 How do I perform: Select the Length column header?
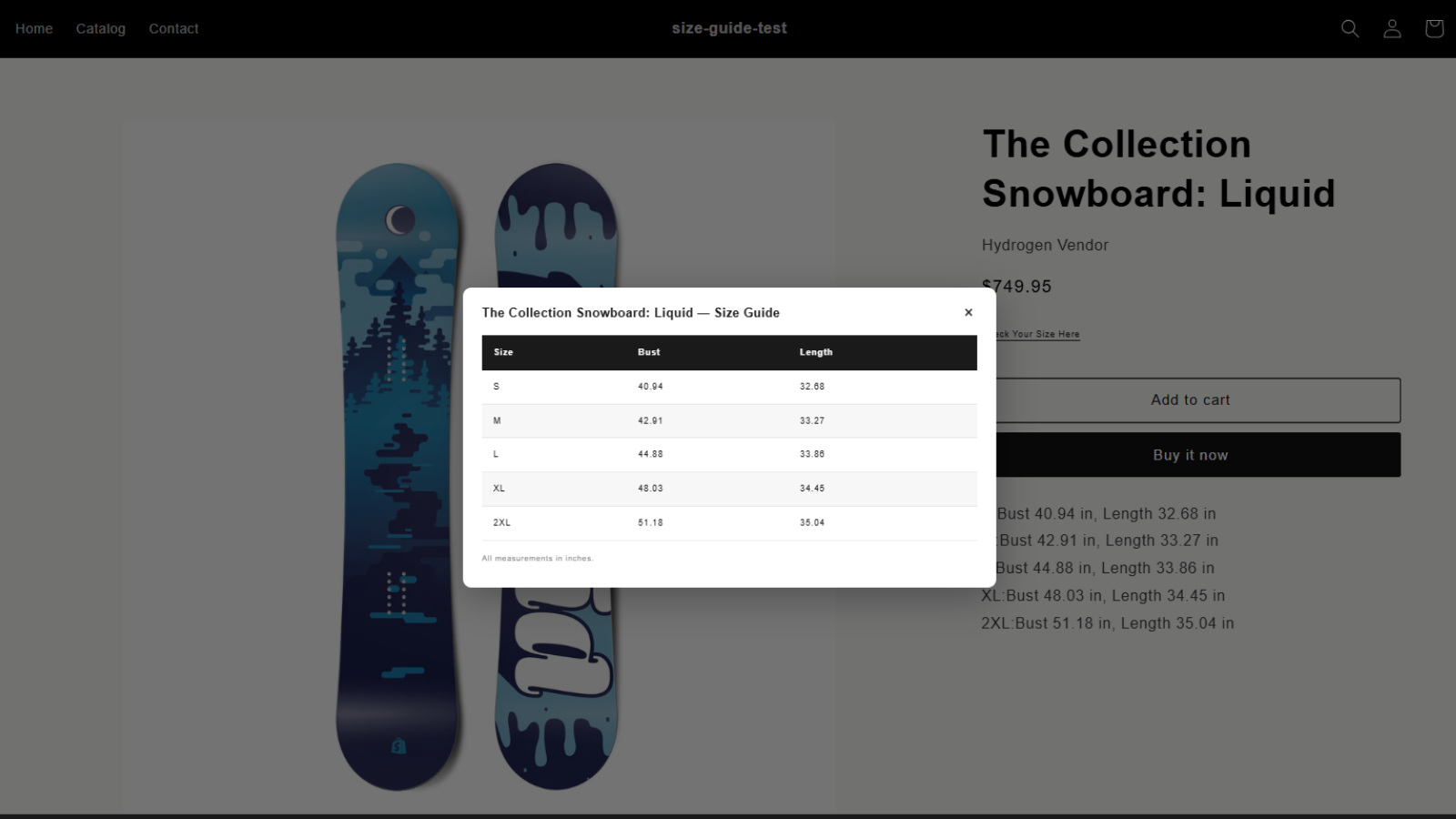pos(816,352)
